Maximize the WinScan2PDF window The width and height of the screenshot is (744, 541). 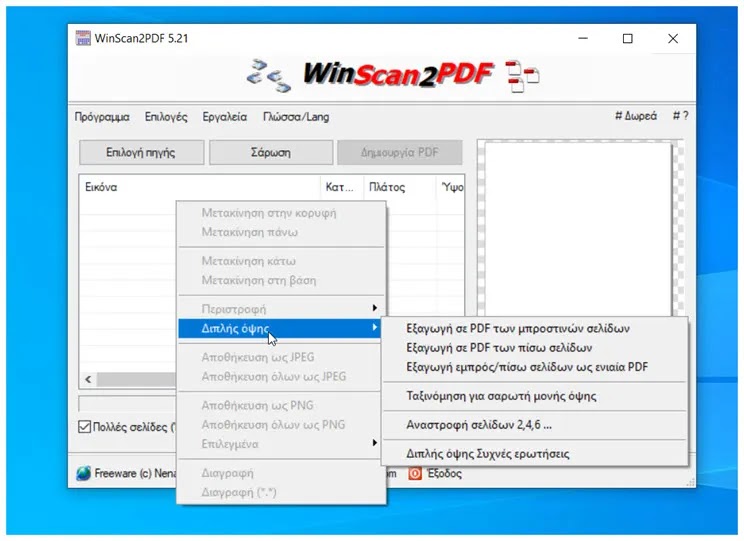coord(628,38)
